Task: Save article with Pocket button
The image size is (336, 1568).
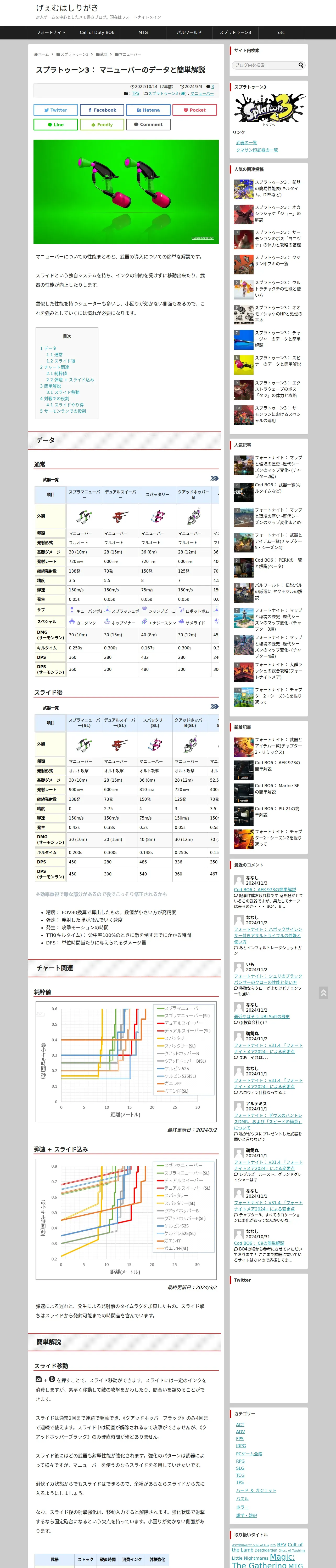Action: pyautogui.click(x=194, y=110)
